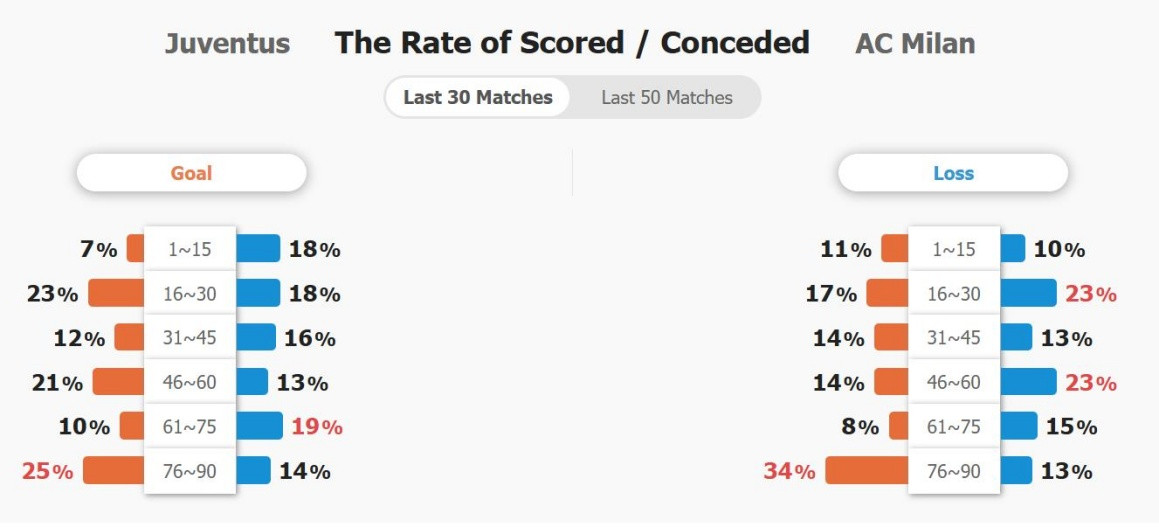Click the 1~15 interval in Goal chart
The height and width of the screenshot is (527, 1159).
pos(190,249)
